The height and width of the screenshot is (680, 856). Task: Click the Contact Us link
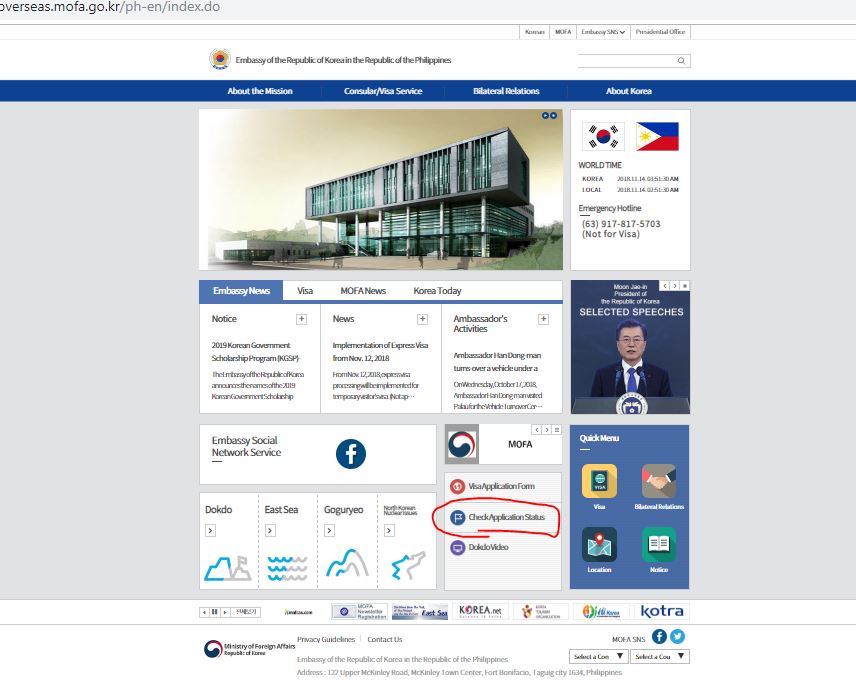pos(385,639)
